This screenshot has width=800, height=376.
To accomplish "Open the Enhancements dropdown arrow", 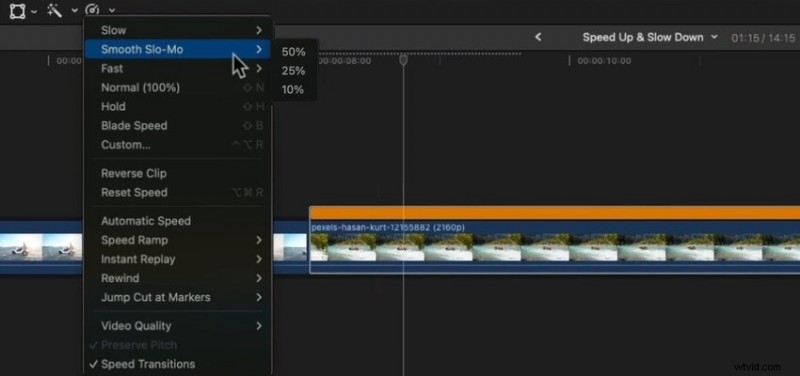I will point(74,10).
